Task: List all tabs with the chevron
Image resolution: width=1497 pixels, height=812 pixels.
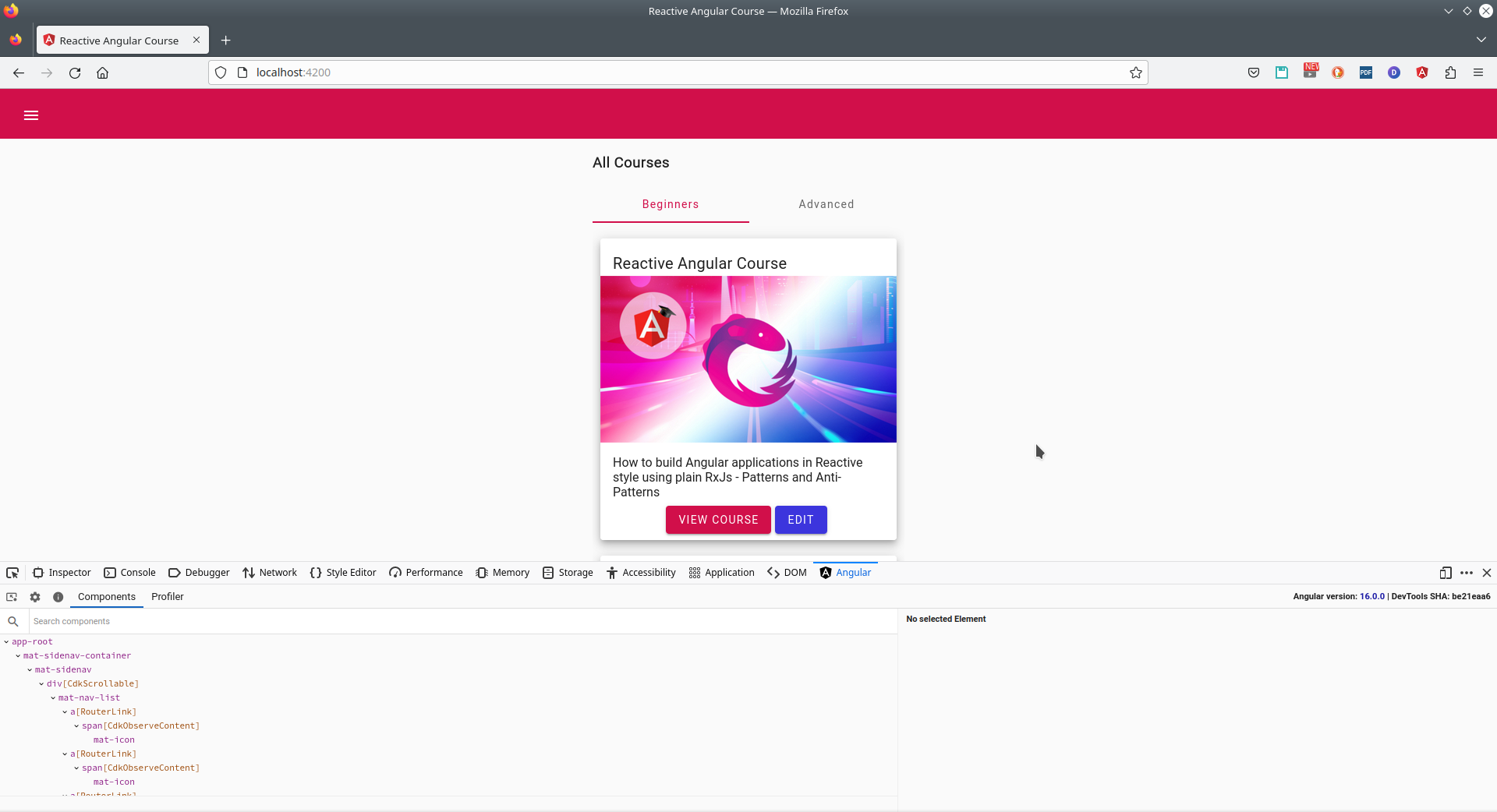Action: pos(1481,40)
